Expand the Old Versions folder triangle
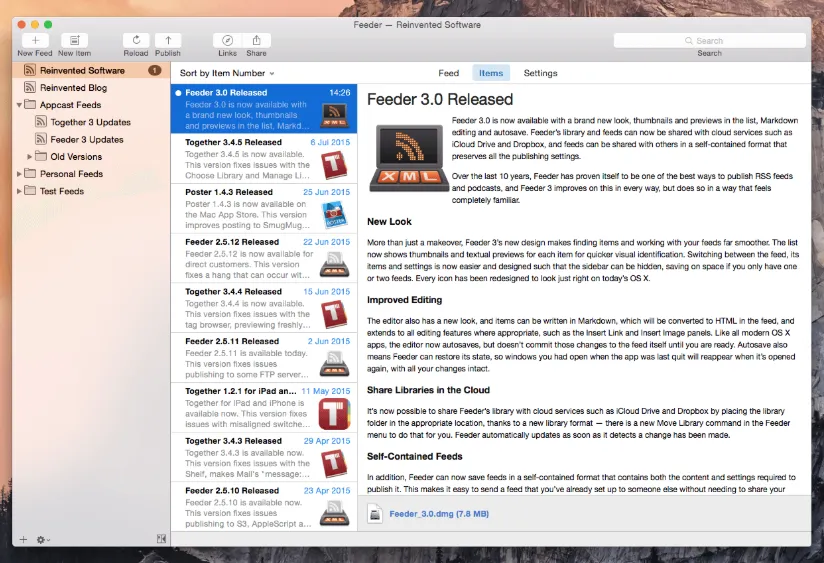824x563 pixels. click(29, 157)
